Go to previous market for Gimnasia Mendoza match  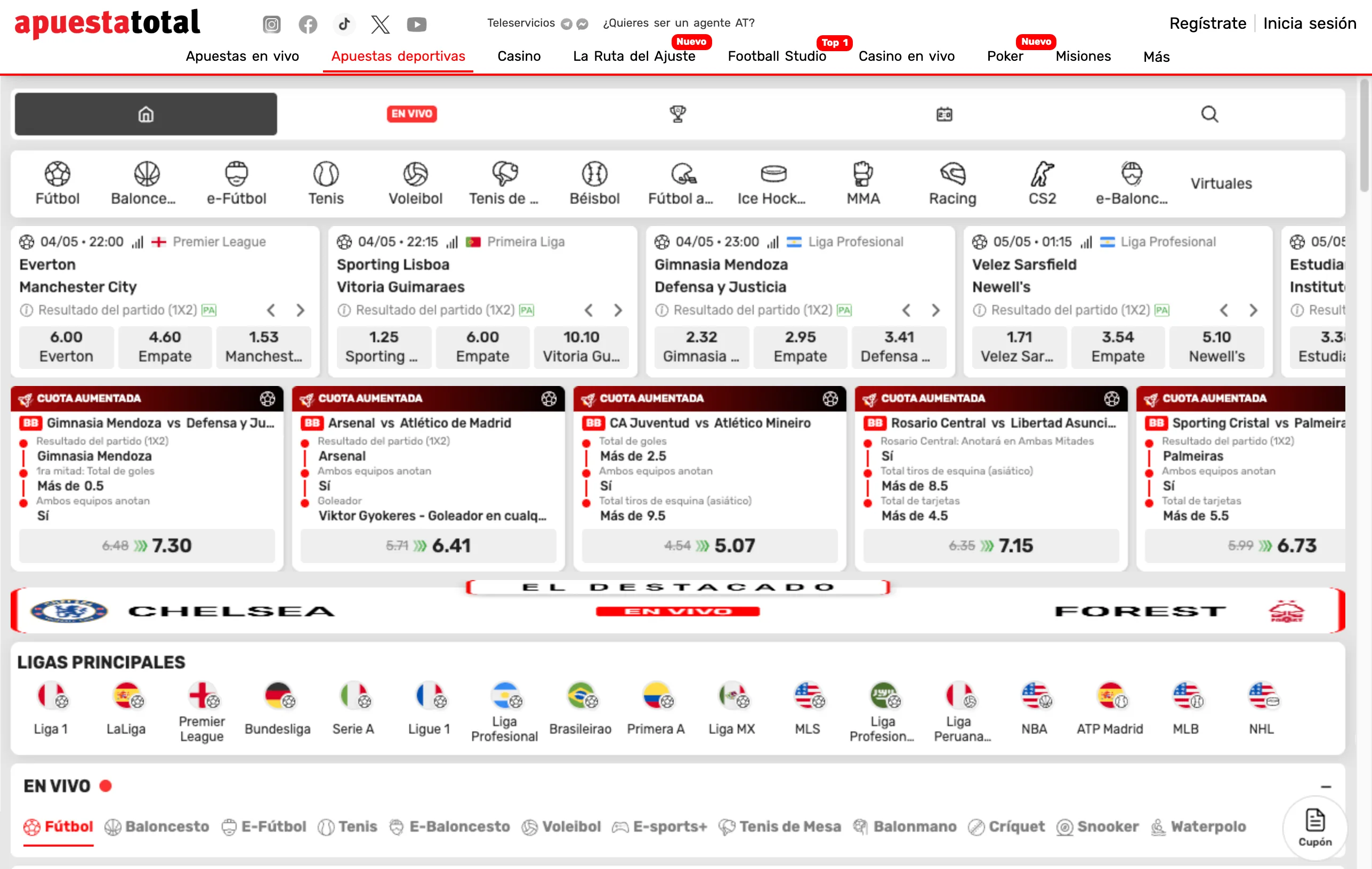906,311
